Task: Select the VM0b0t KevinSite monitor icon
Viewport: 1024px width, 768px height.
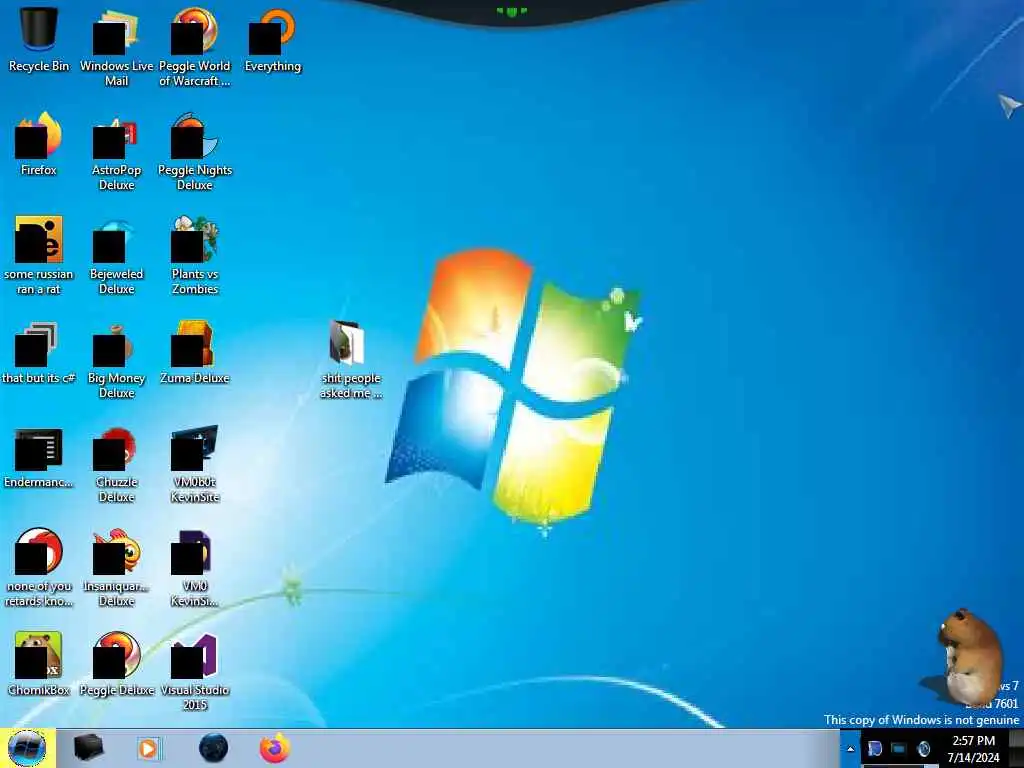Action: click(x=195, y=464)
